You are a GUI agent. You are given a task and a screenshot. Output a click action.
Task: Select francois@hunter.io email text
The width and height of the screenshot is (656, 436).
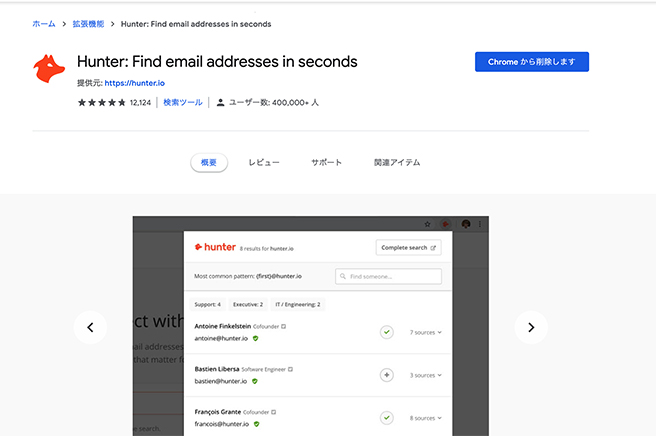pos(222,424)
